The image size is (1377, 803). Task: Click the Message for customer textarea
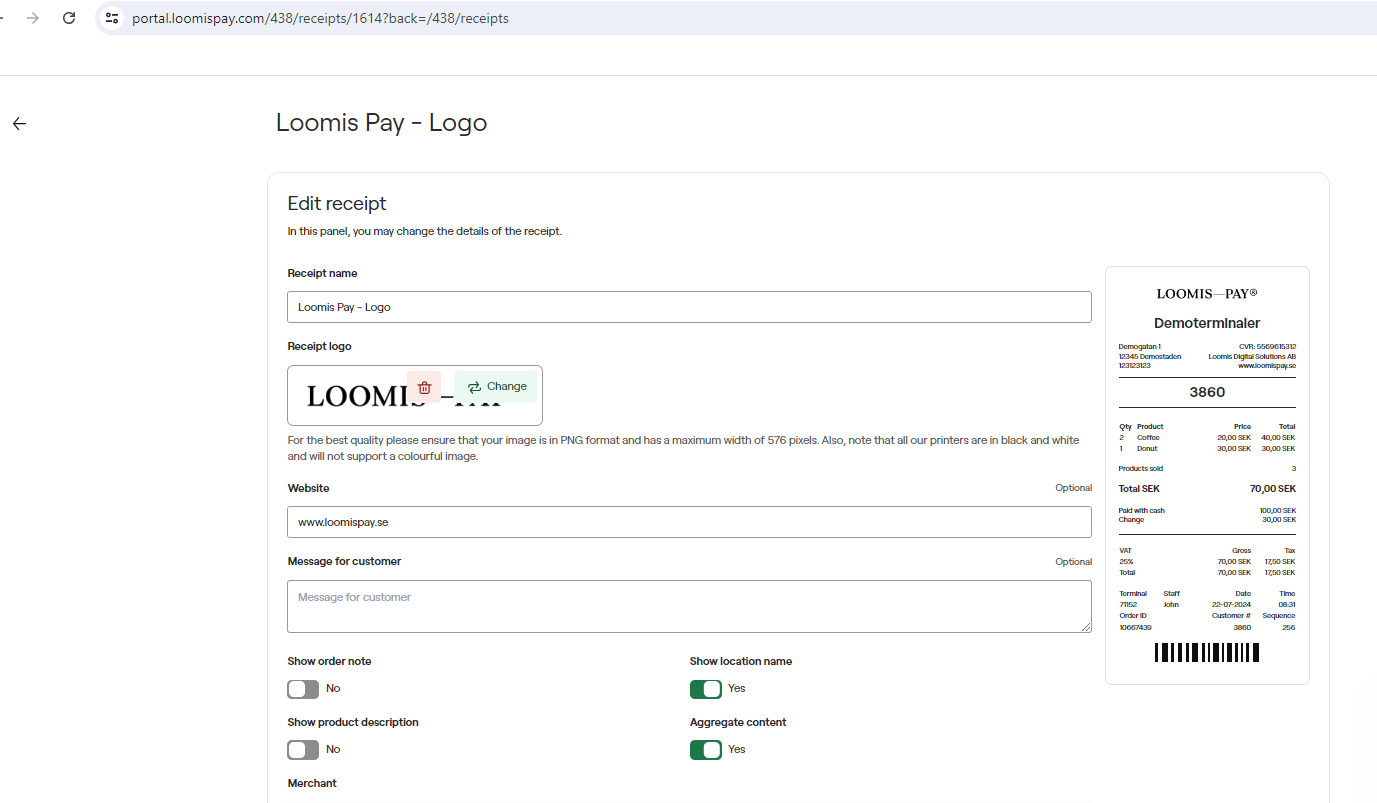click(x=688, y=606)
